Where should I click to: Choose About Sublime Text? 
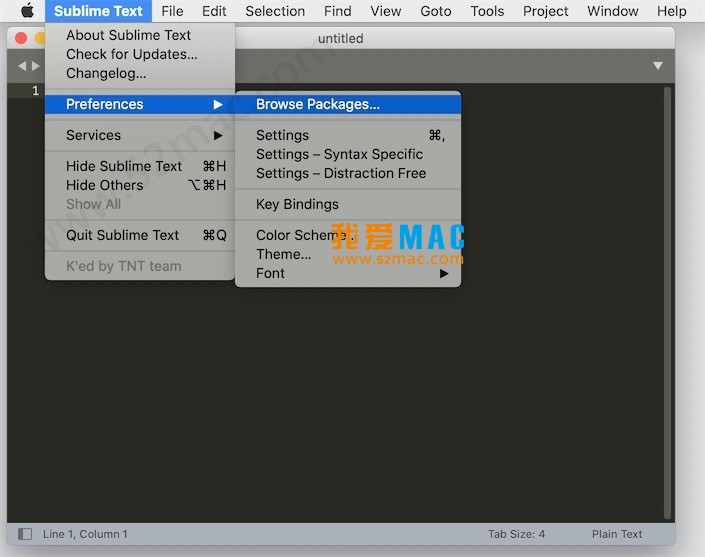[140, 35]
